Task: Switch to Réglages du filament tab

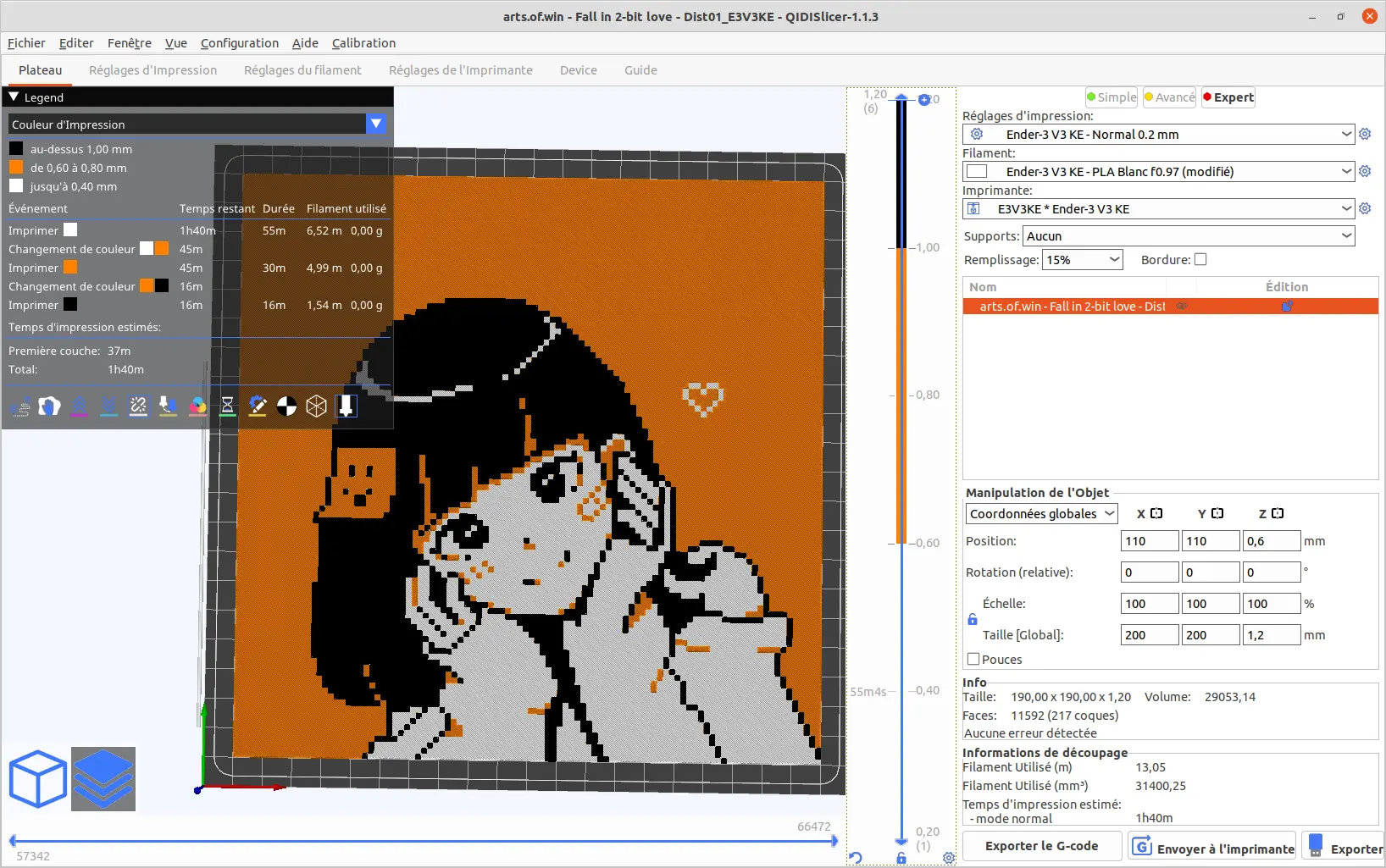Action: (302, 70)
